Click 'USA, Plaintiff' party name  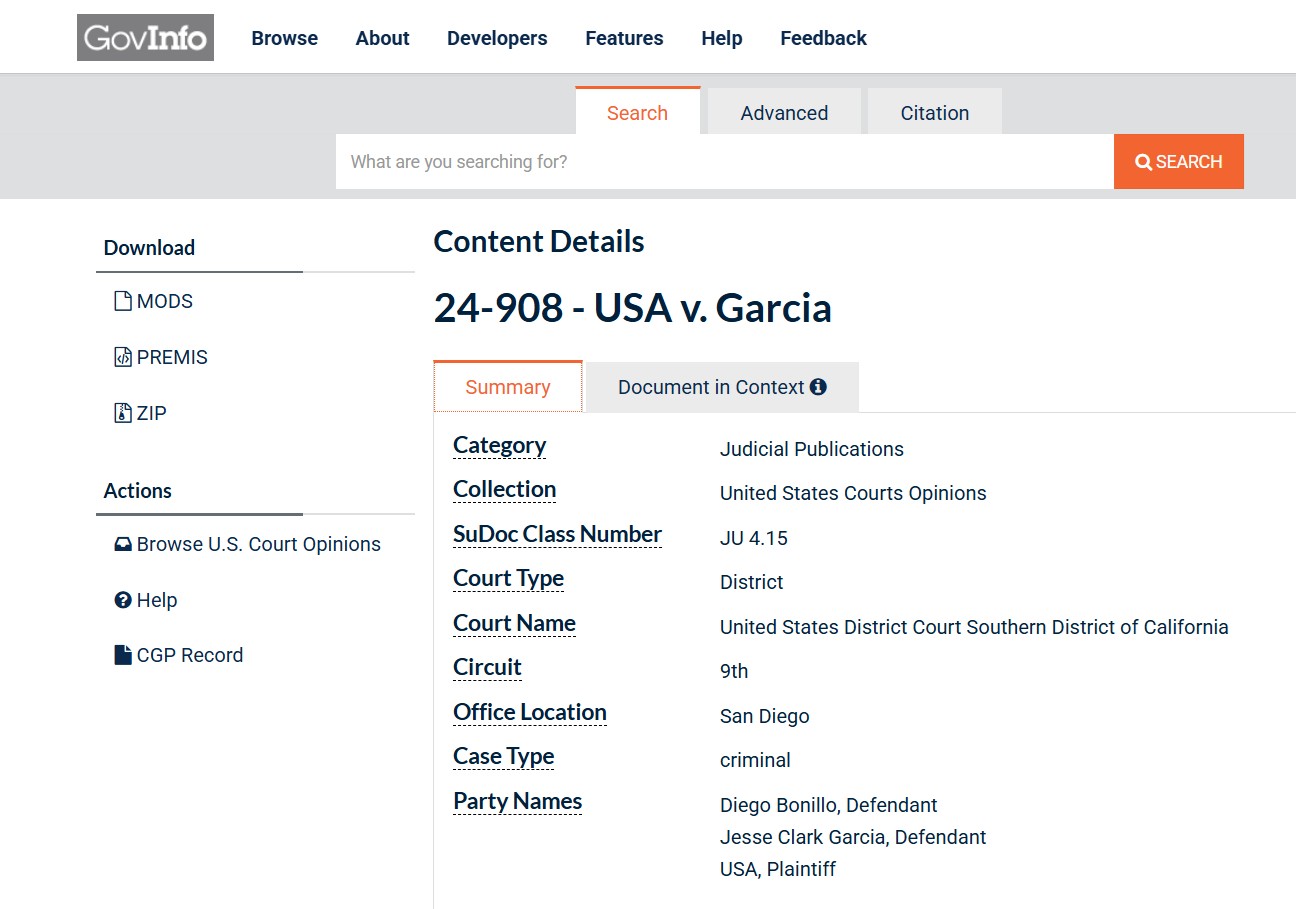tap(778, 869)
